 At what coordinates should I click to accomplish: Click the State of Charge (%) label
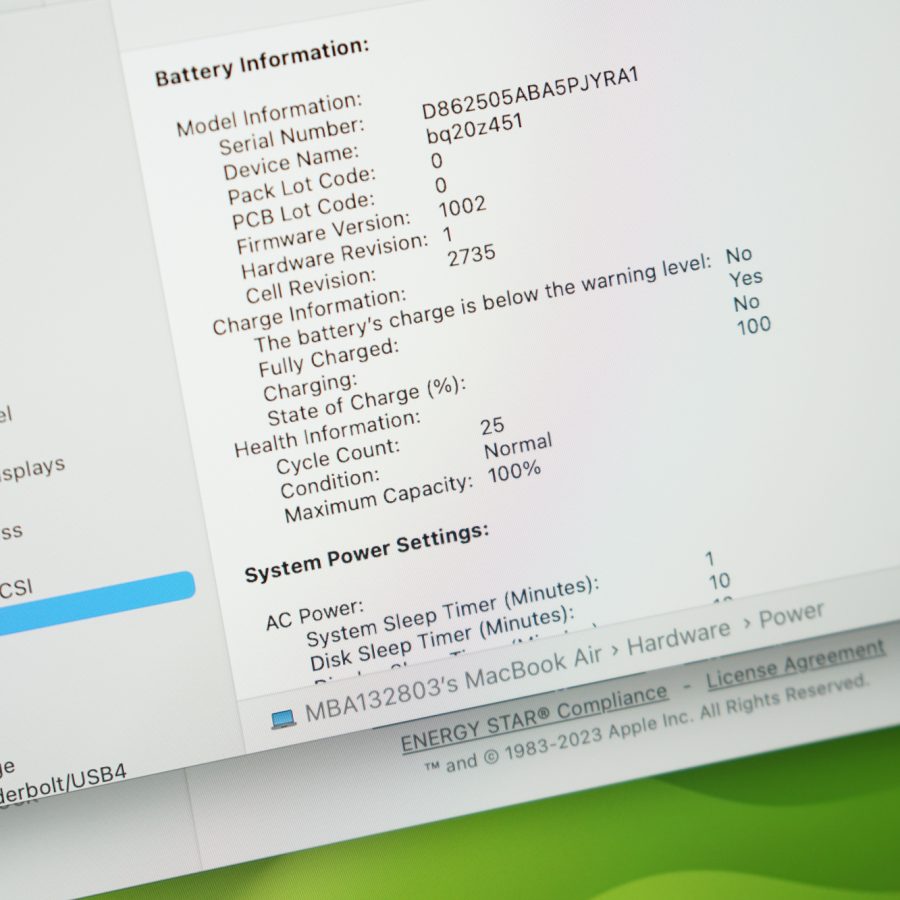click(x=367, y=401)
